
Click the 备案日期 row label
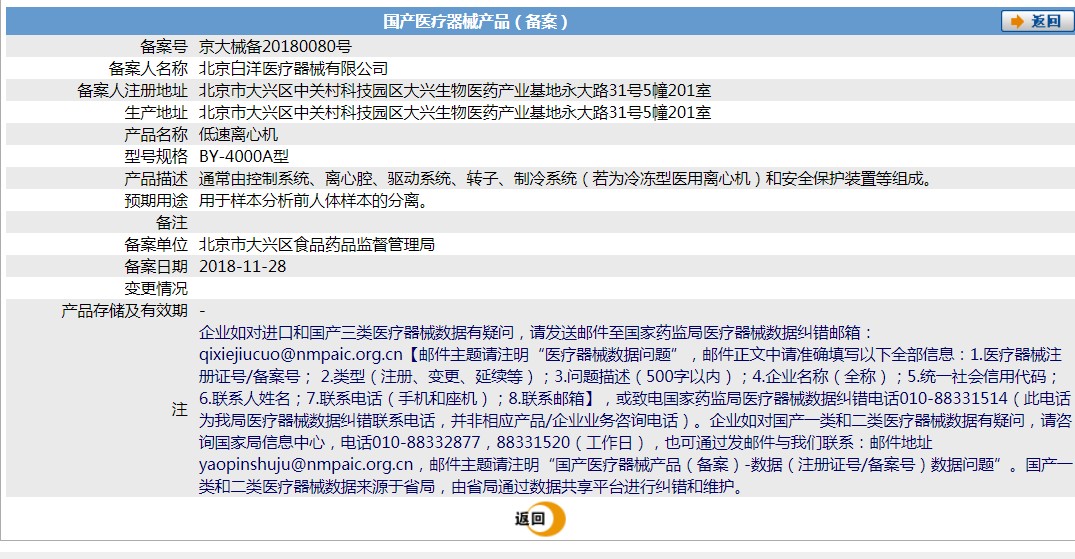[x=156, y=267]
